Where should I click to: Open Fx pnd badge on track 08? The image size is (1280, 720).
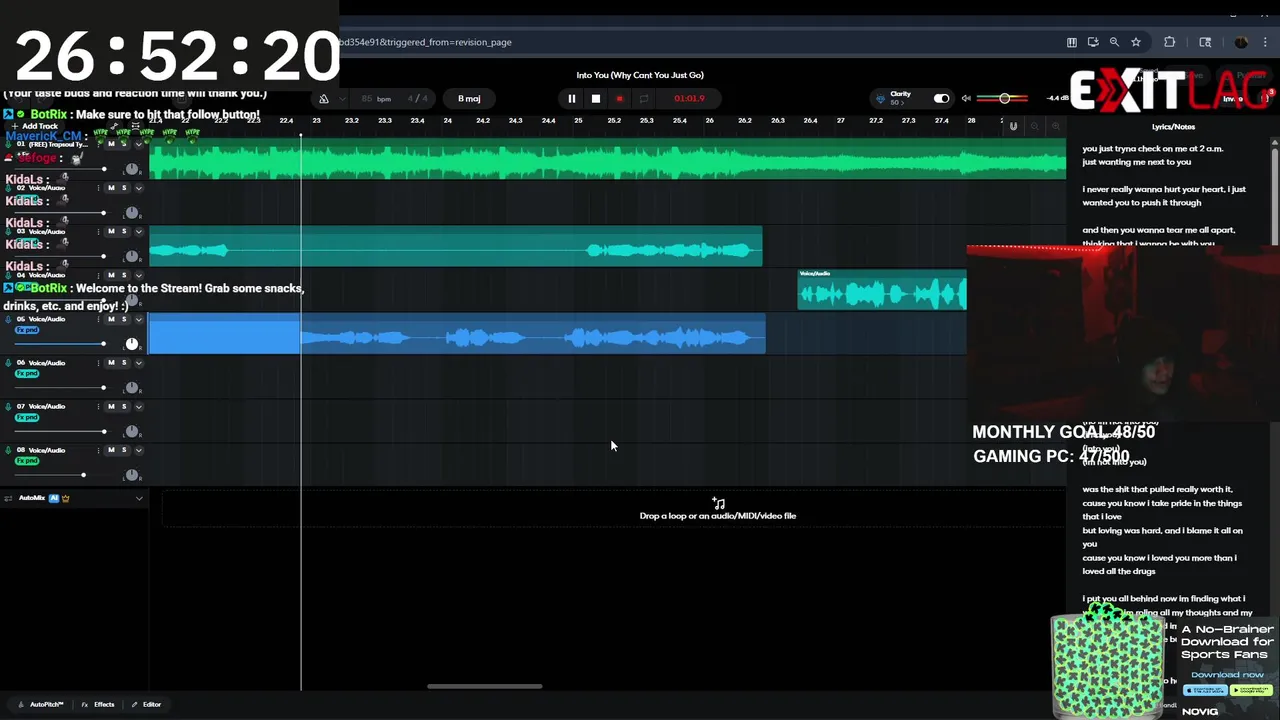pyautogui.click(x=27, y=460)
